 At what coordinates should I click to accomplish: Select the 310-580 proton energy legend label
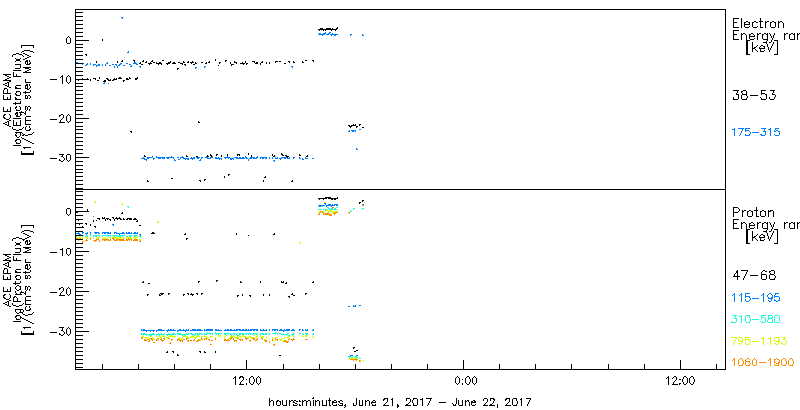pyautogui.click(x=756, y=320)
